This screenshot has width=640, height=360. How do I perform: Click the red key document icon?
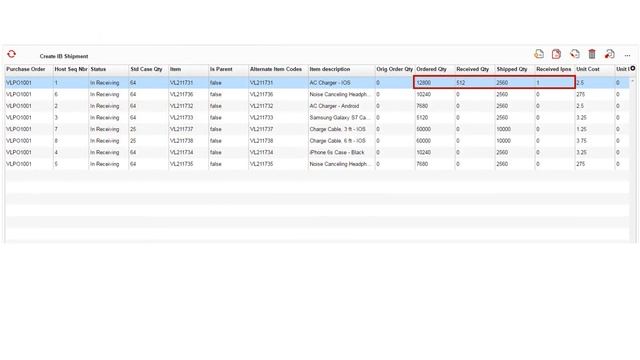610,54
